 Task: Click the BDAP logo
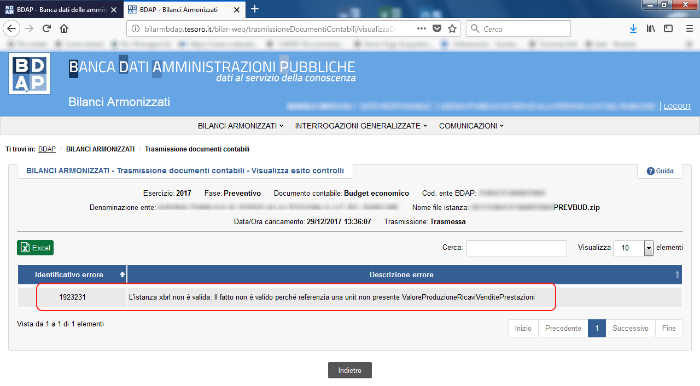tap(29, 74)
